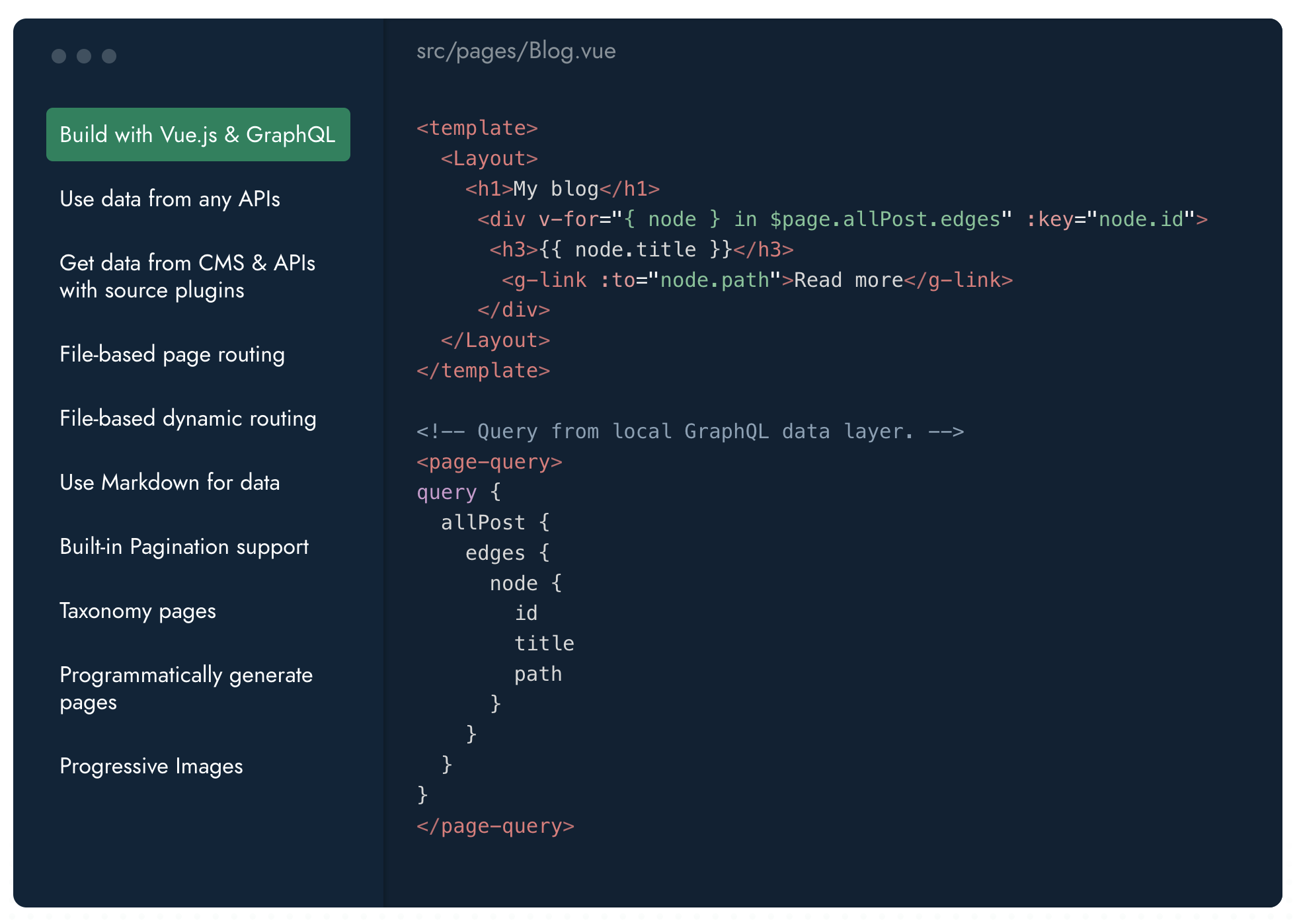Click the closing </div> tag

[x=514, y=309]
